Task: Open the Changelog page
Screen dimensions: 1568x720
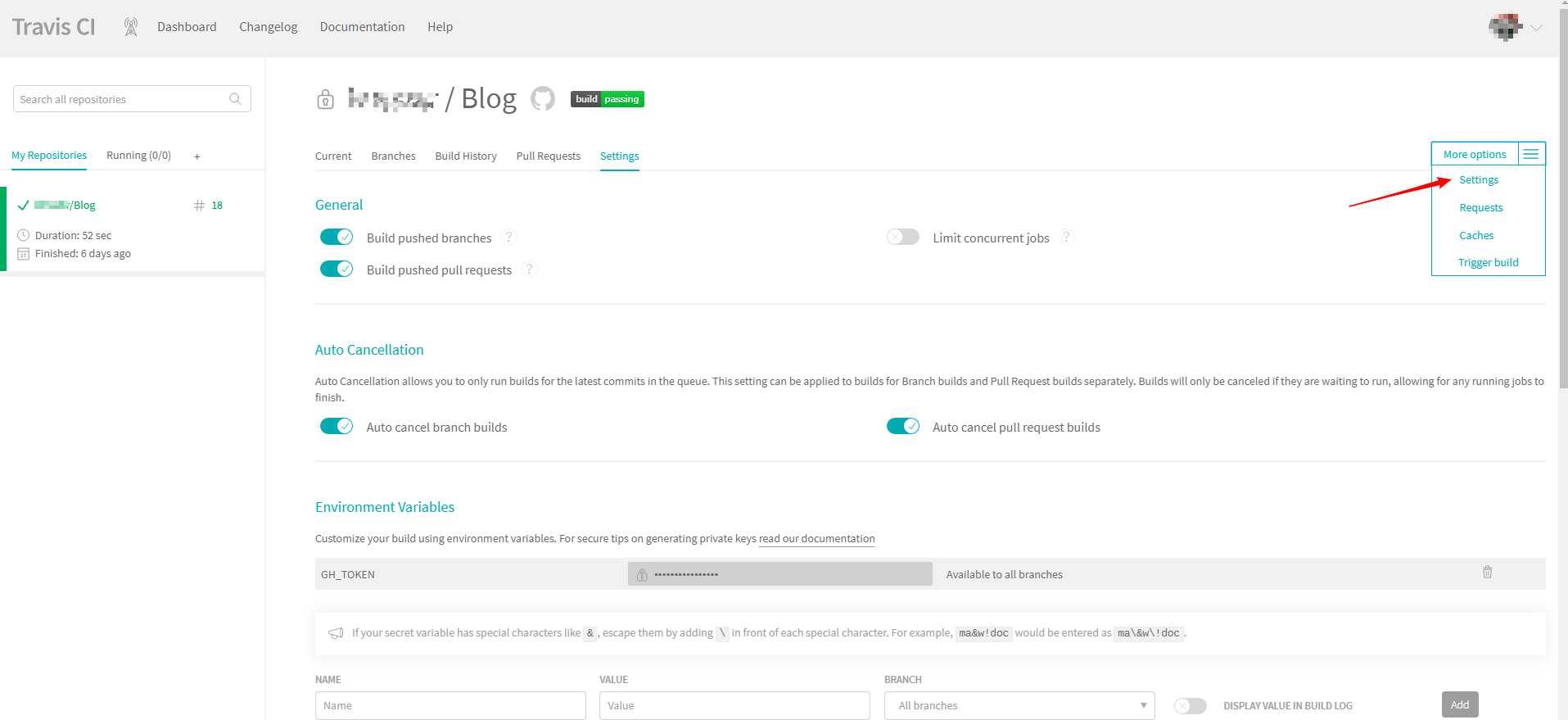Action: [269, 27]
